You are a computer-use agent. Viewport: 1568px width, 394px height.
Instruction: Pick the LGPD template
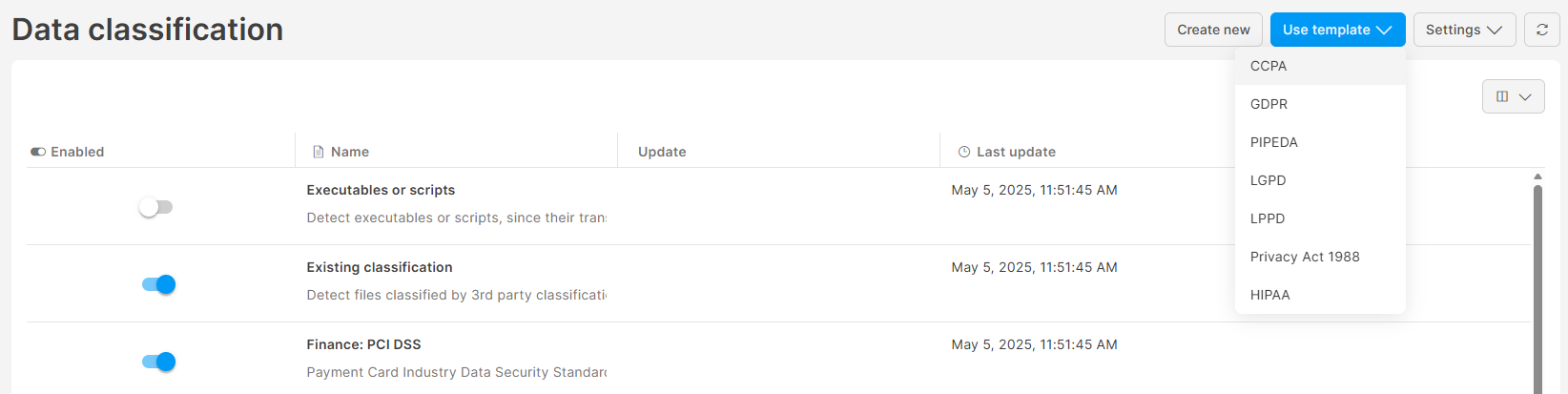[x=1268, y=180]
